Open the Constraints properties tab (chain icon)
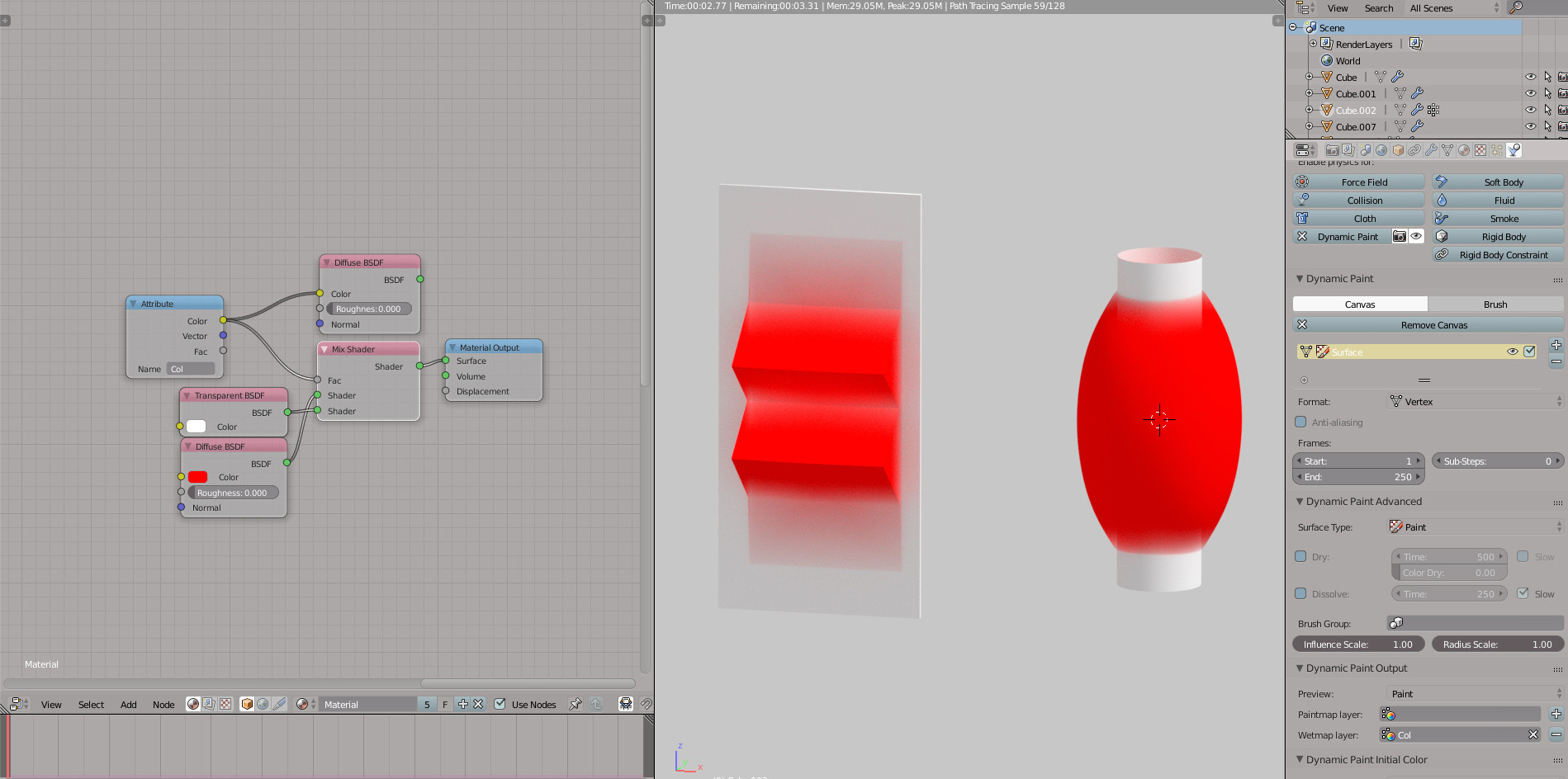The image size is (1568, 779). [1414, 150]
